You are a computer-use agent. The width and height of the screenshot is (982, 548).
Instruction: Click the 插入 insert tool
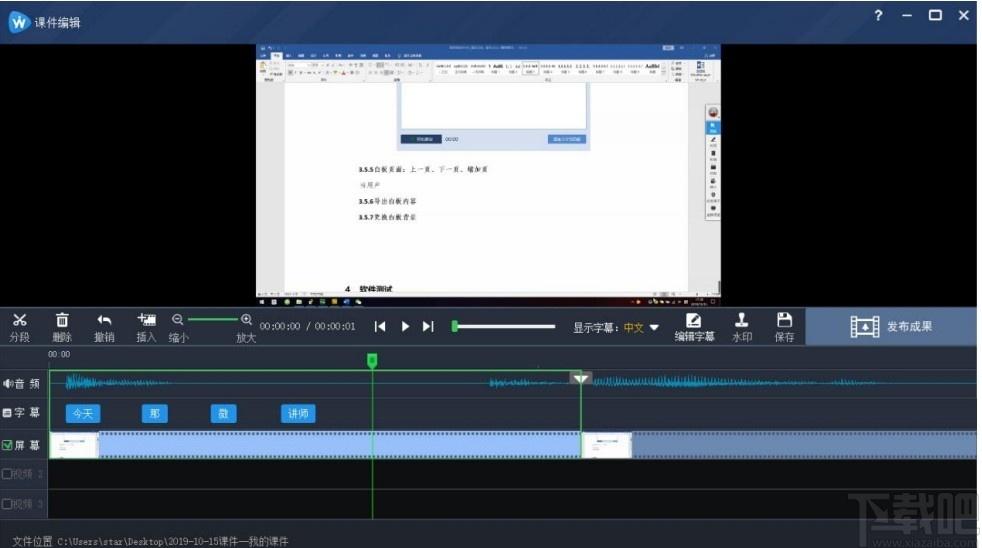(147, 328)
